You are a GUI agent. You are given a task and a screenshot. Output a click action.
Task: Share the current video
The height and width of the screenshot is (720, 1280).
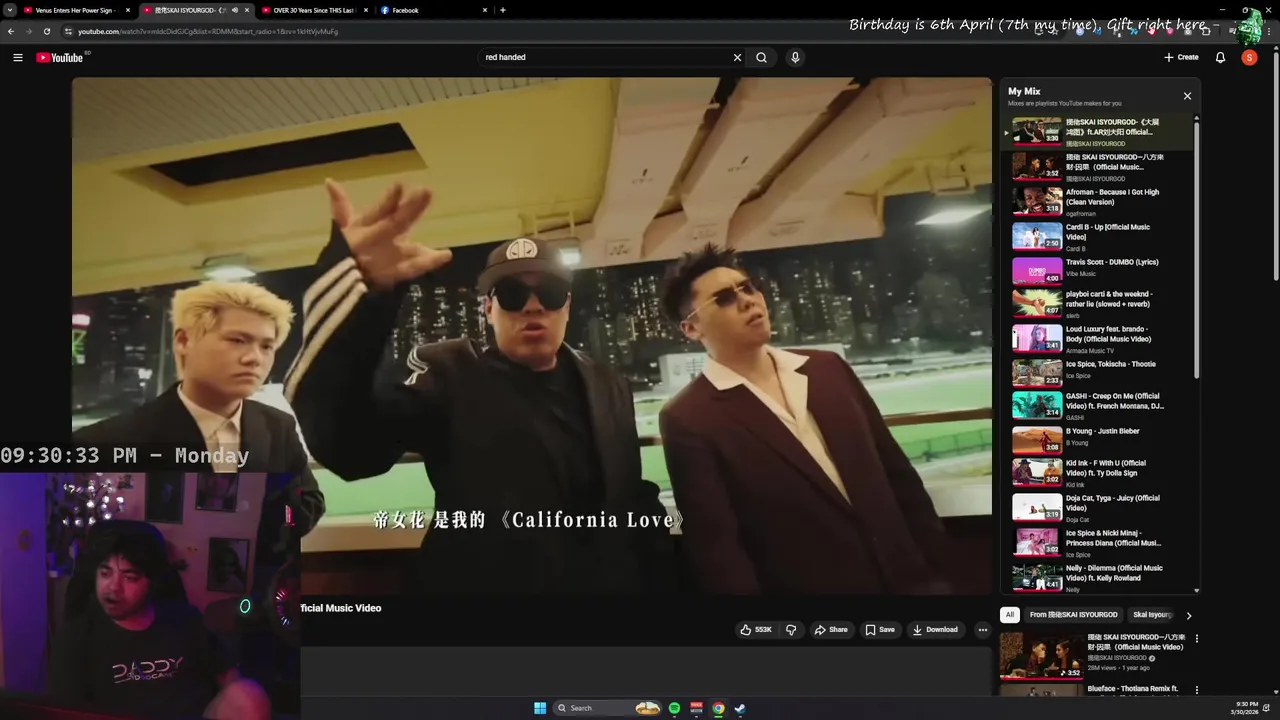point(831,630)
